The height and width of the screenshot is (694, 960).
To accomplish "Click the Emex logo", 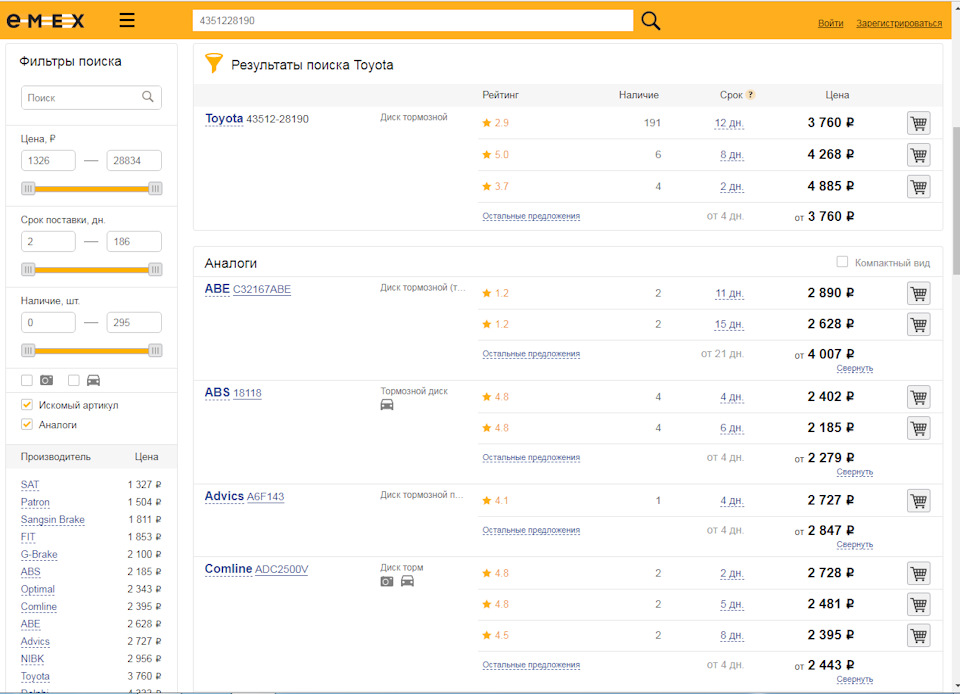I will coord(45,21).
